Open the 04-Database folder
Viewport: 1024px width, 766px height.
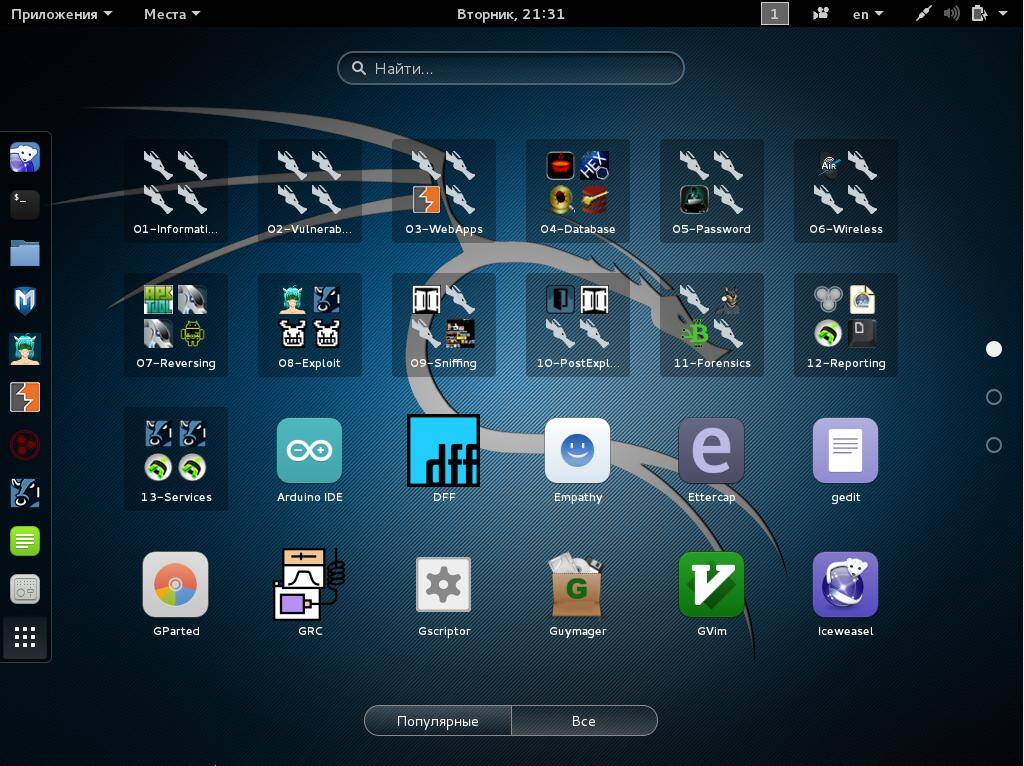coord(577,190)
